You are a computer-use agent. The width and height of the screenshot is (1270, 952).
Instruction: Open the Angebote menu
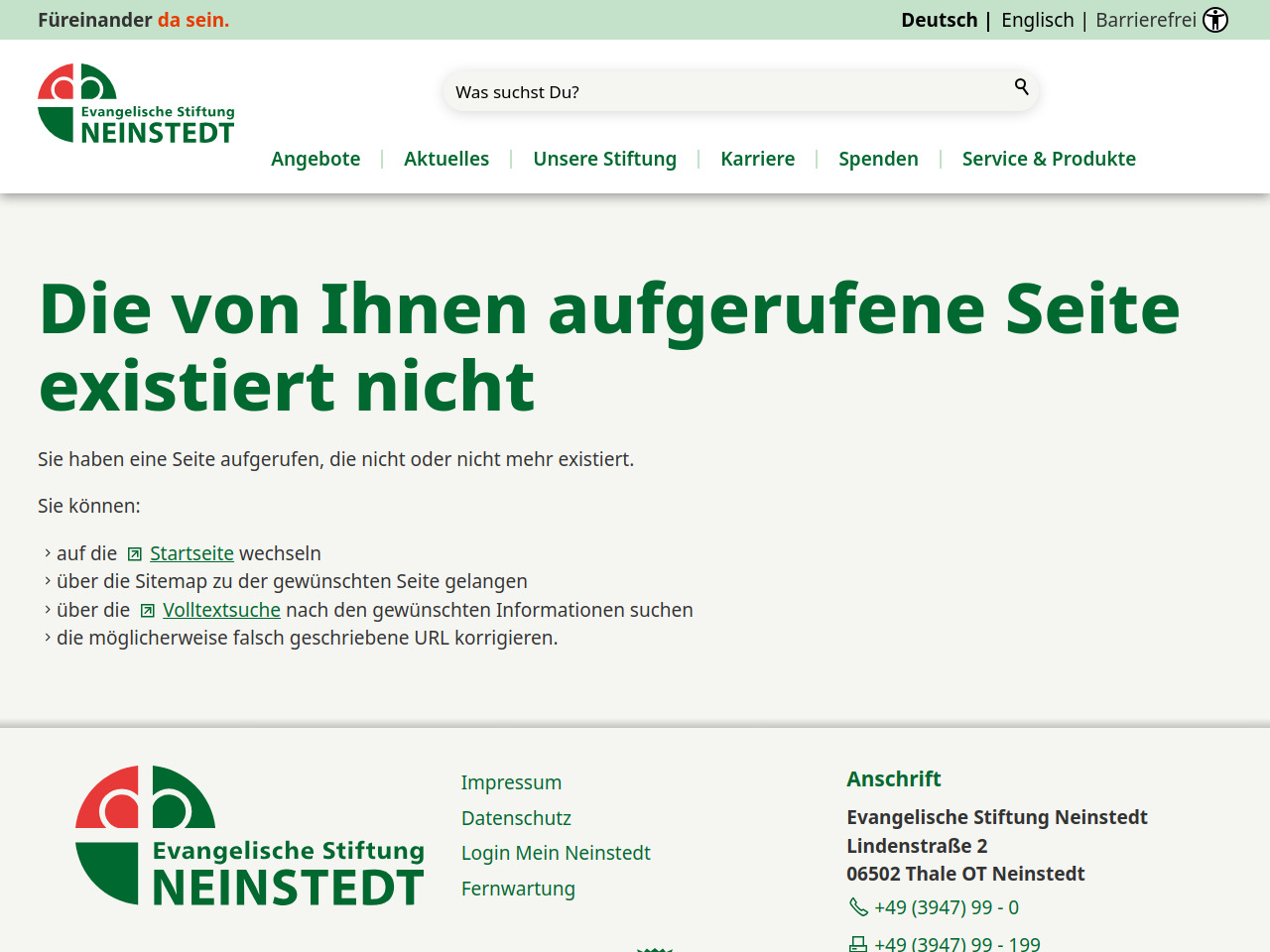point(316,159)
